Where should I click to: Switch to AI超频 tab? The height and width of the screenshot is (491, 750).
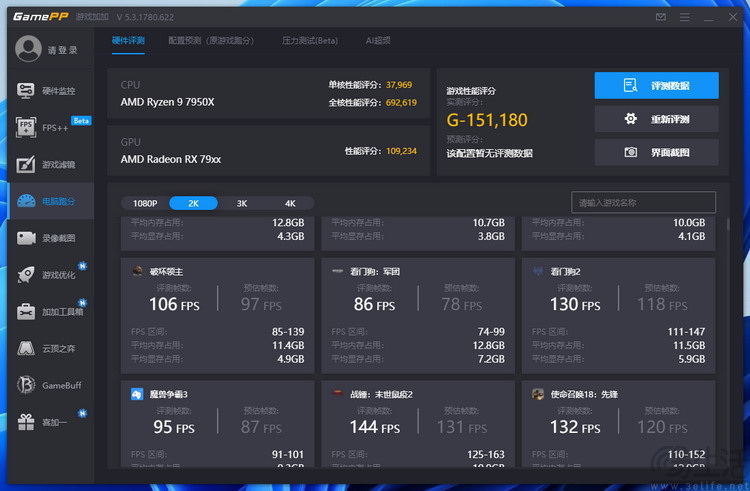pos(378,41)
